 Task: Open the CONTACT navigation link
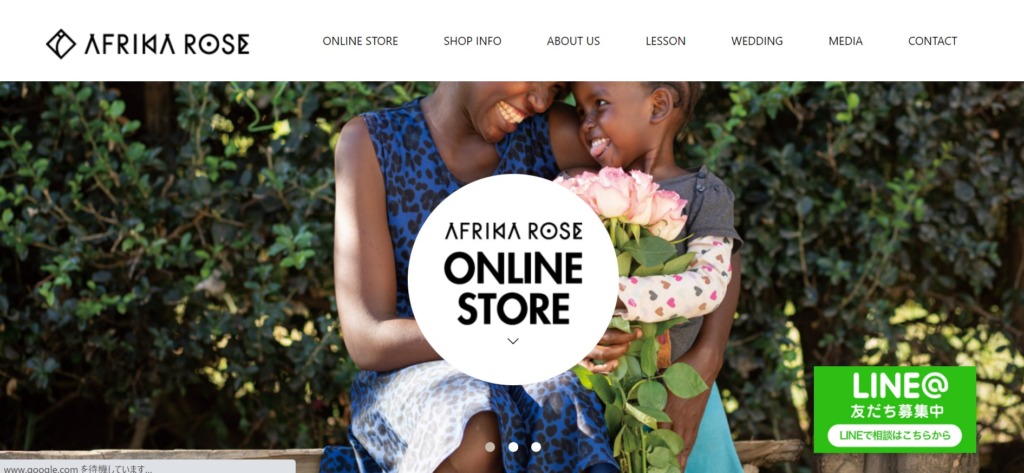pos(933,41)
